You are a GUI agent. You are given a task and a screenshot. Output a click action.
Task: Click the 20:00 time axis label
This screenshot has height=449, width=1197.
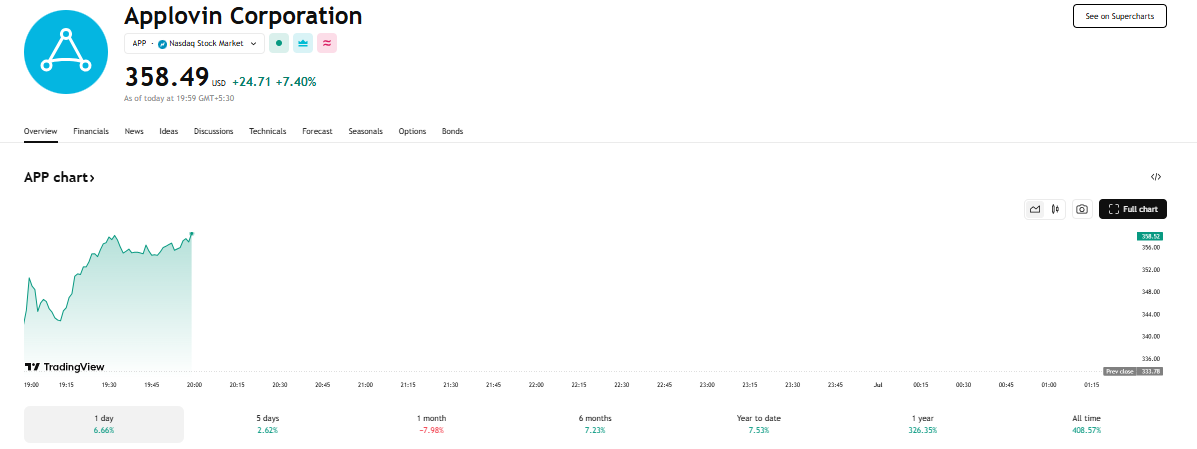194,385
